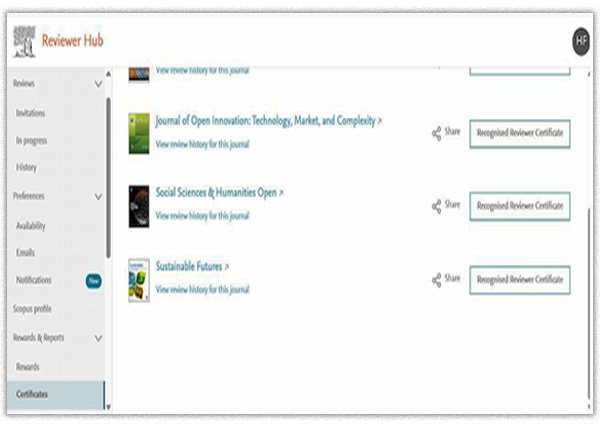This screenshot has height=425, width=600.
Task: Open the HF user profile avatar
Action: [x=581, y=40]
